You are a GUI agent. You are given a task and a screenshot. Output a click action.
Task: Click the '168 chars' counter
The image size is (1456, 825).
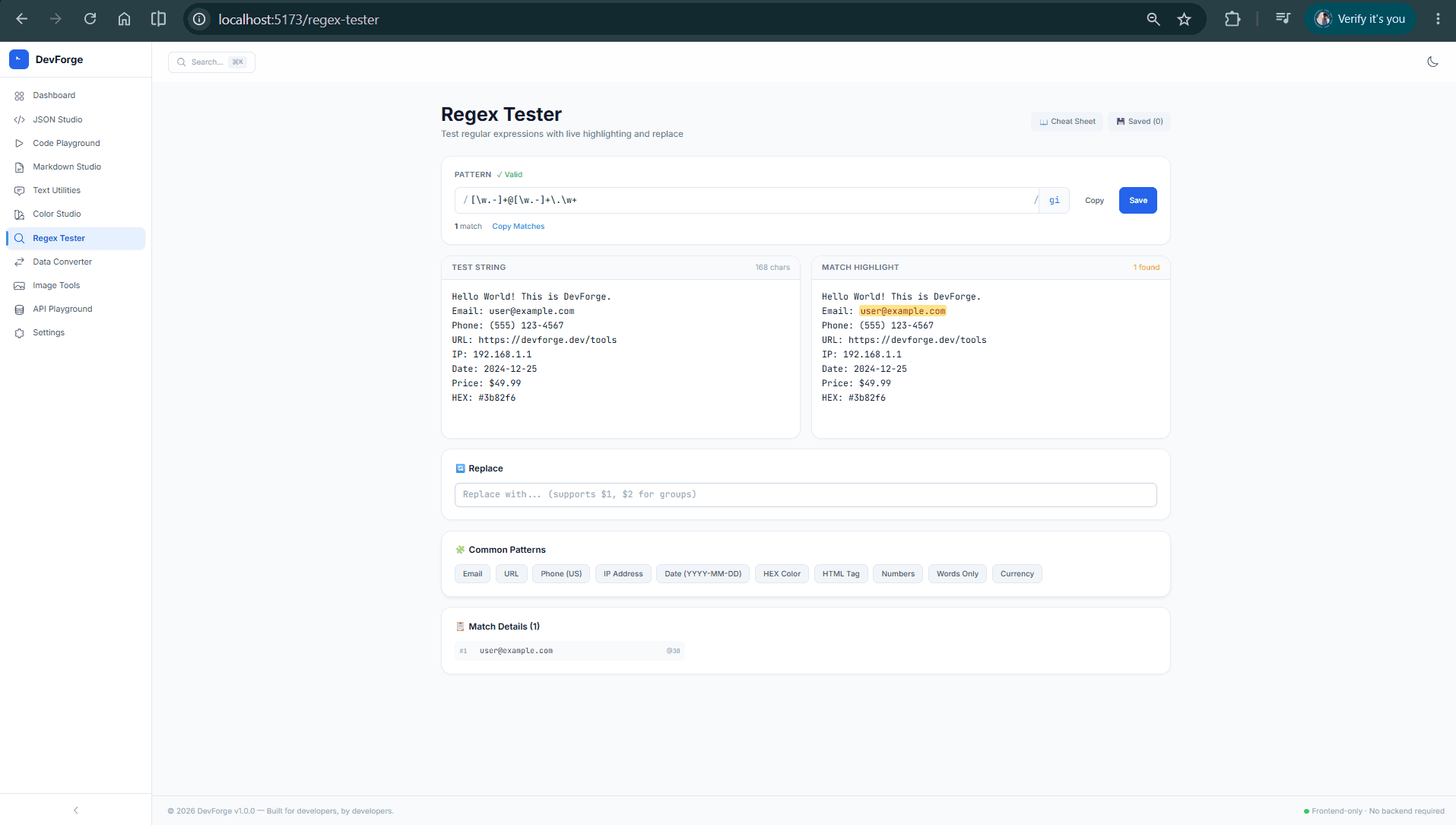click(x=772, y=268)
